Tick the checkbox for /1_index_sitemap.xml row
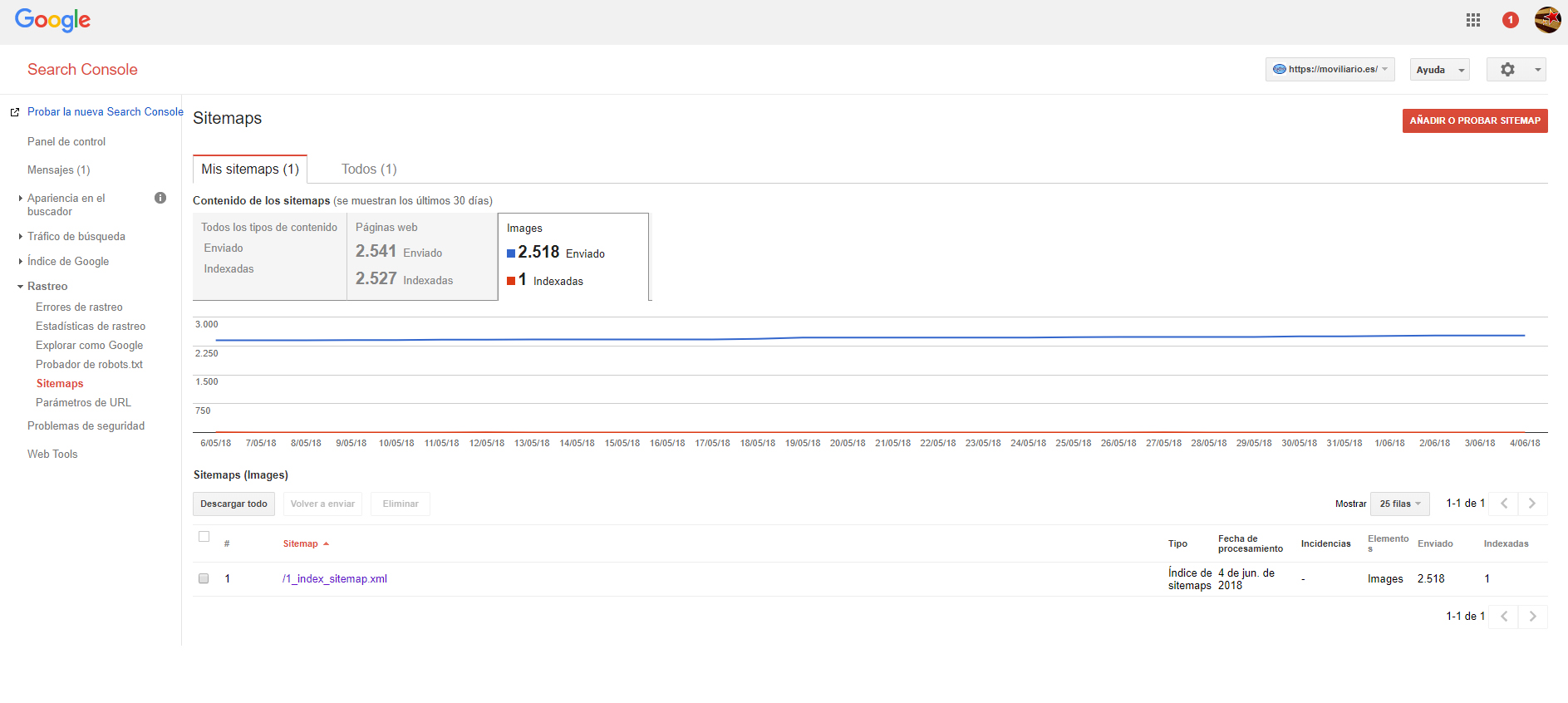This screenshot has height=703, width=1568. (204, 578)
